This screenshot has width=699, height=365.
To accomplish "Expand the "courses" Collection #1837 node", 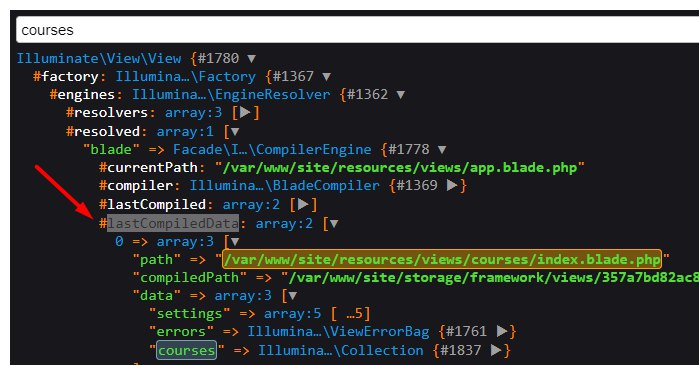I will point(496,350).
